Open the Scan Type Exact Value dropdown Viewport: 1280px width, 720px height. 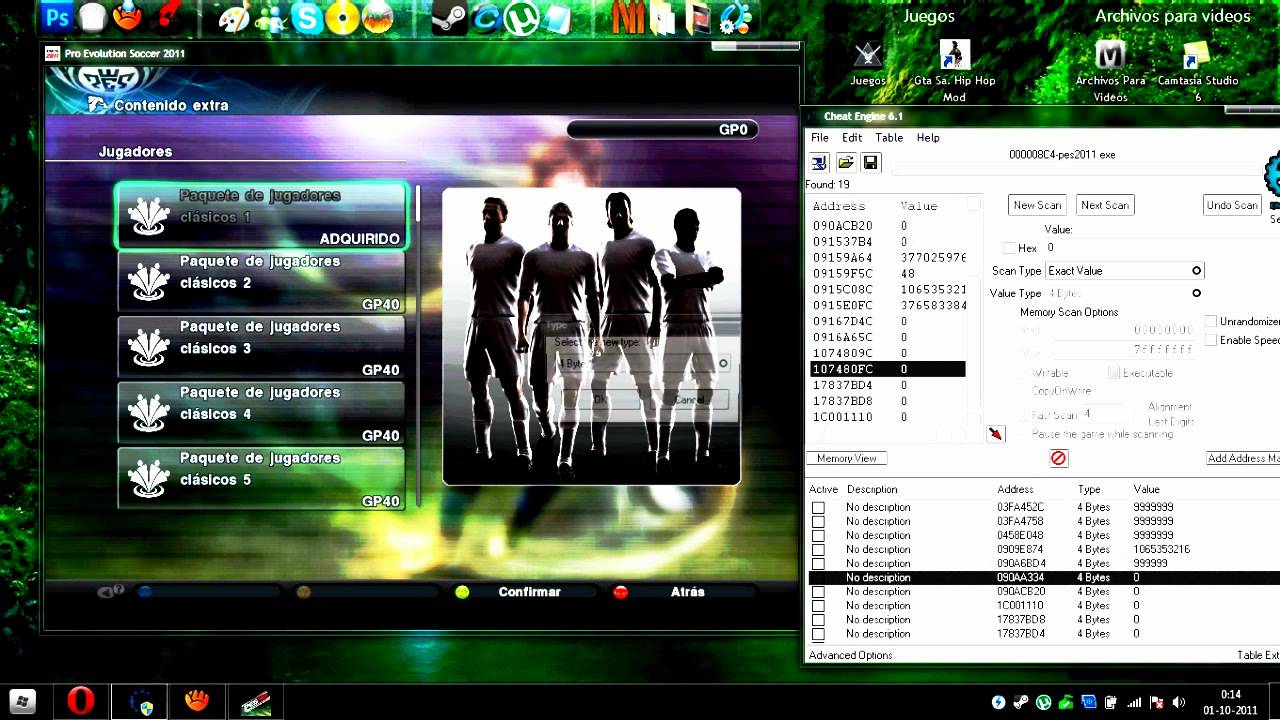click(1124, 271)
